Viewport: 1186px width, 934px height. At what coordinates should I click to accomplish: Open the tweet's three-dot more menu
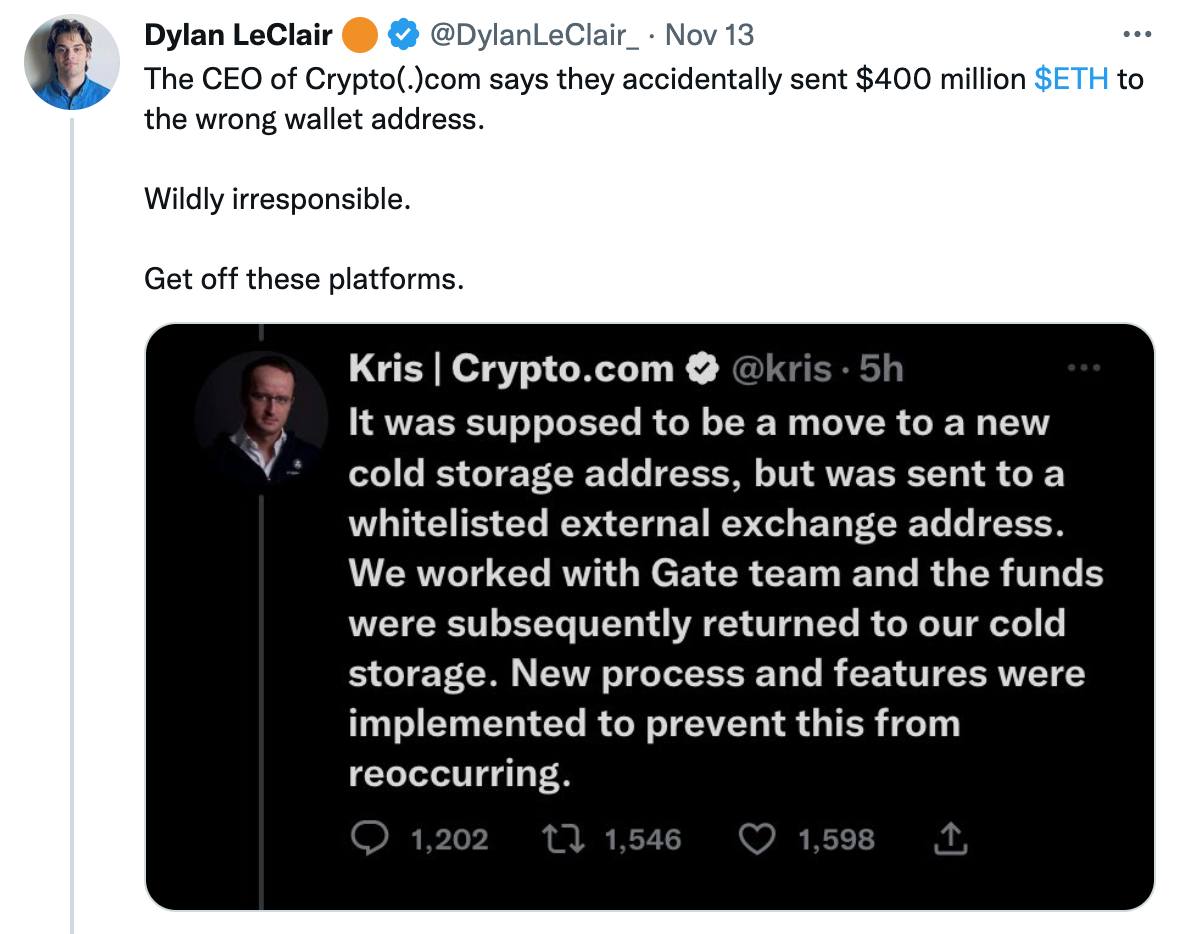point(1138,35)
